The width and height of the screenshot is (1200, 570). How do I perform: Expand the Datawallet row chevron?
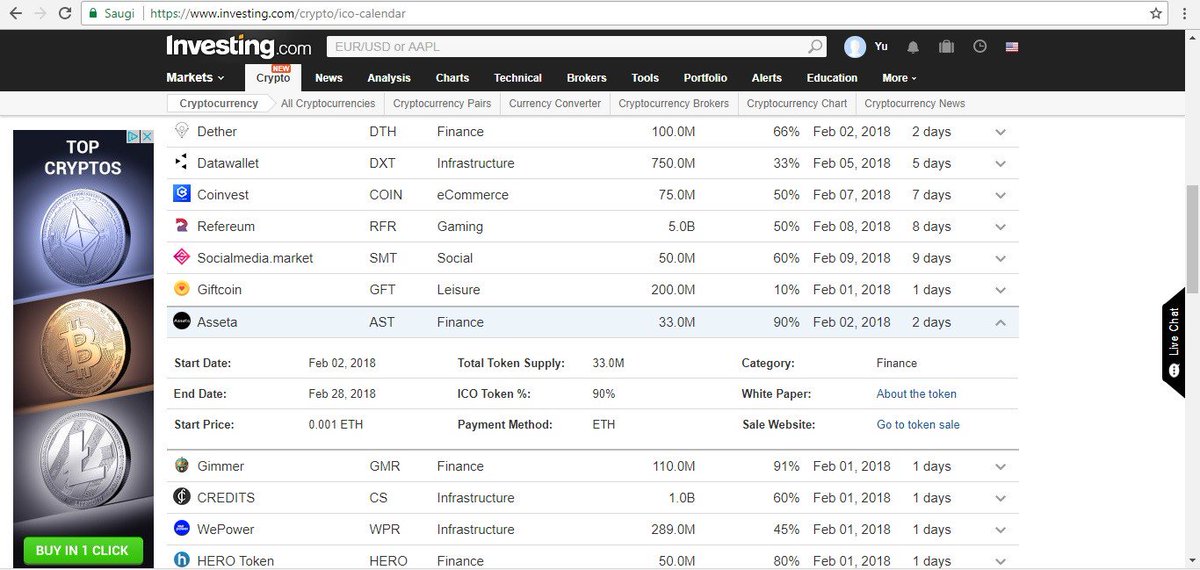(x=1000, y=163)
